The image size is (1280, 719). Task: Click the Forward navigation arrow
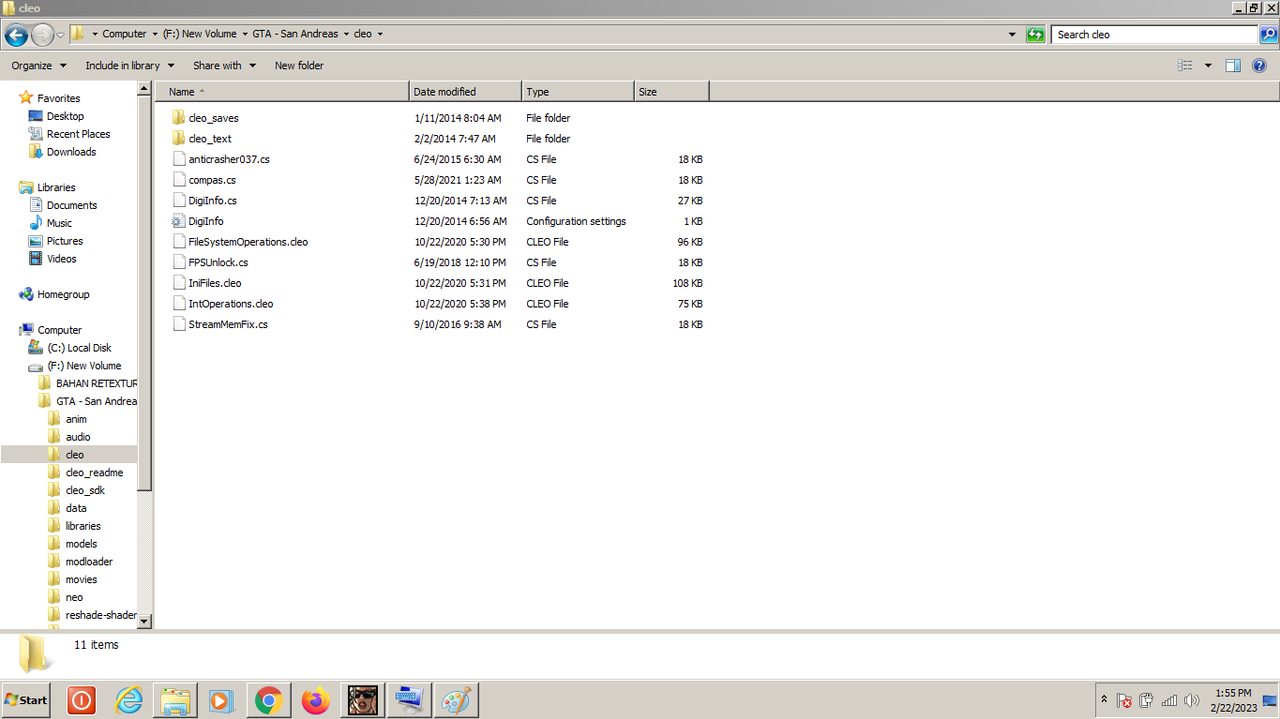(x=42, y=35)
